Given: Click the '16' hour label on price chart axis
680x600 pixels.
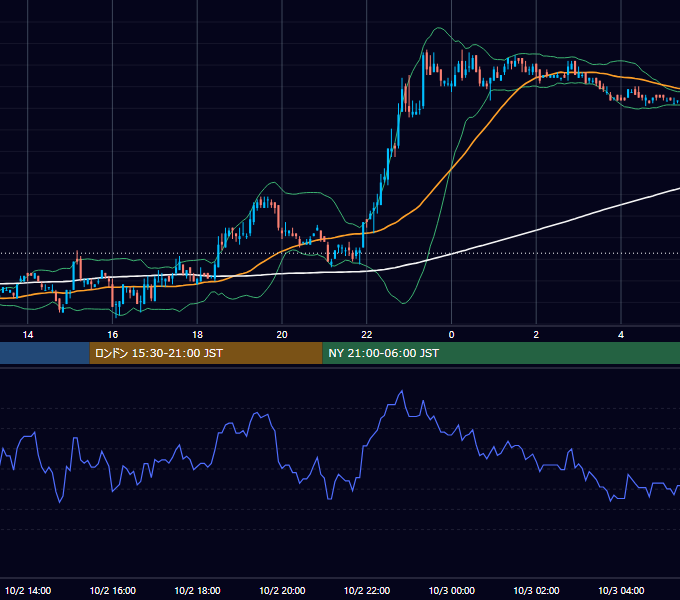Looking at the screenshot, I should 113,335.
